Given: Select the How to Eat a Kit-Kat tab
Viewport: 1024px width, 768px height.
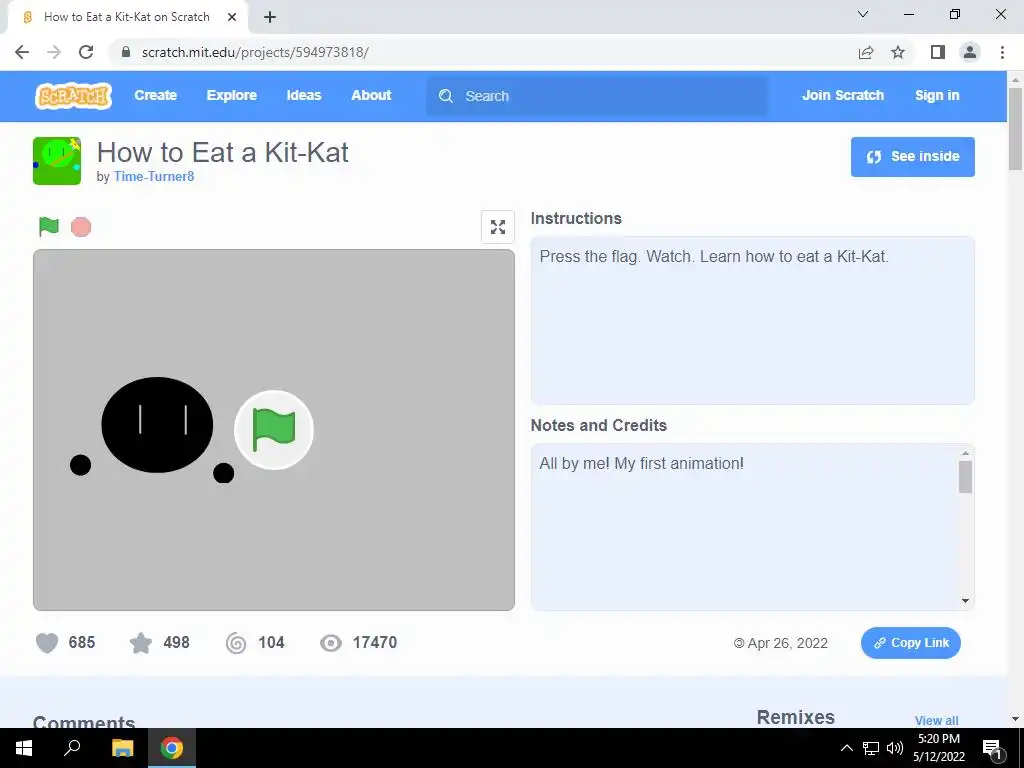Looking at the screenshot, I should pyautogui.click(x=127, y=17).
